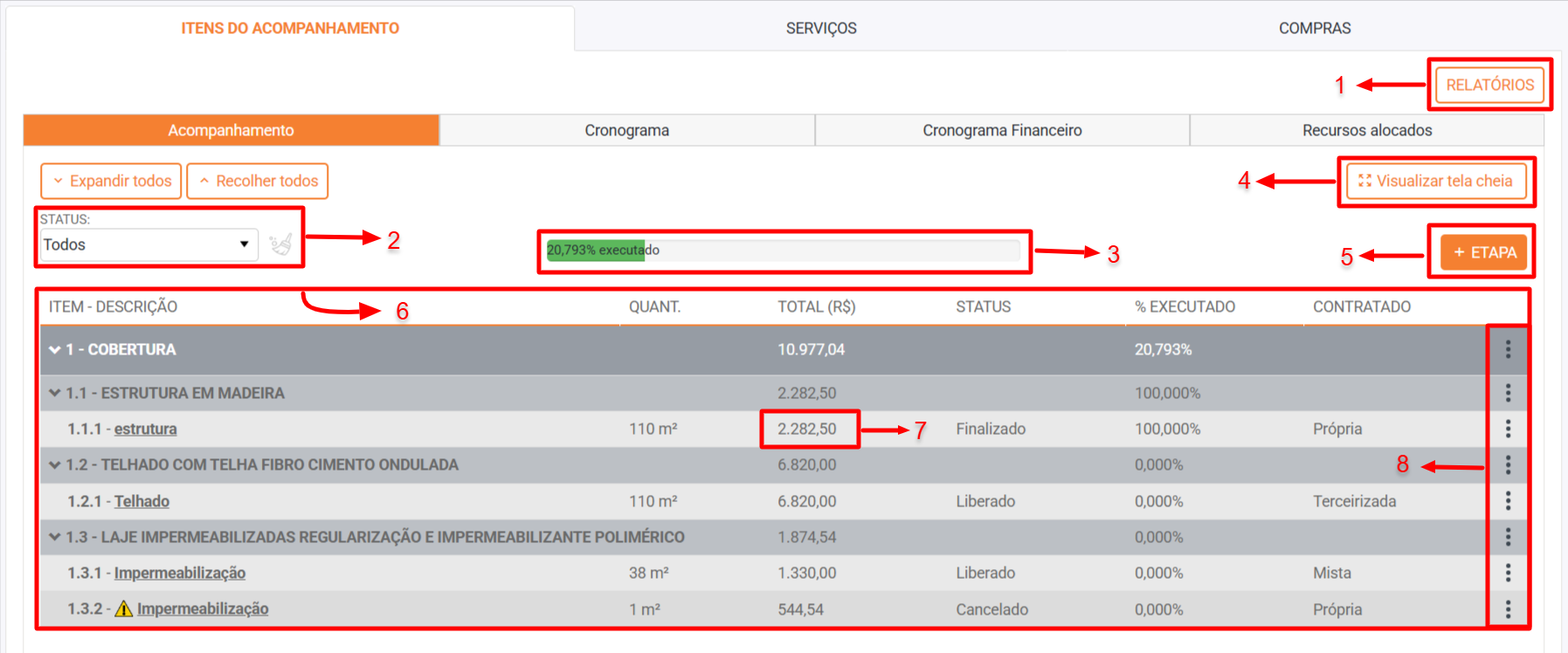
Task: Open three-dot menu for 1.2.1 Telhado row
Action: 1508,501
